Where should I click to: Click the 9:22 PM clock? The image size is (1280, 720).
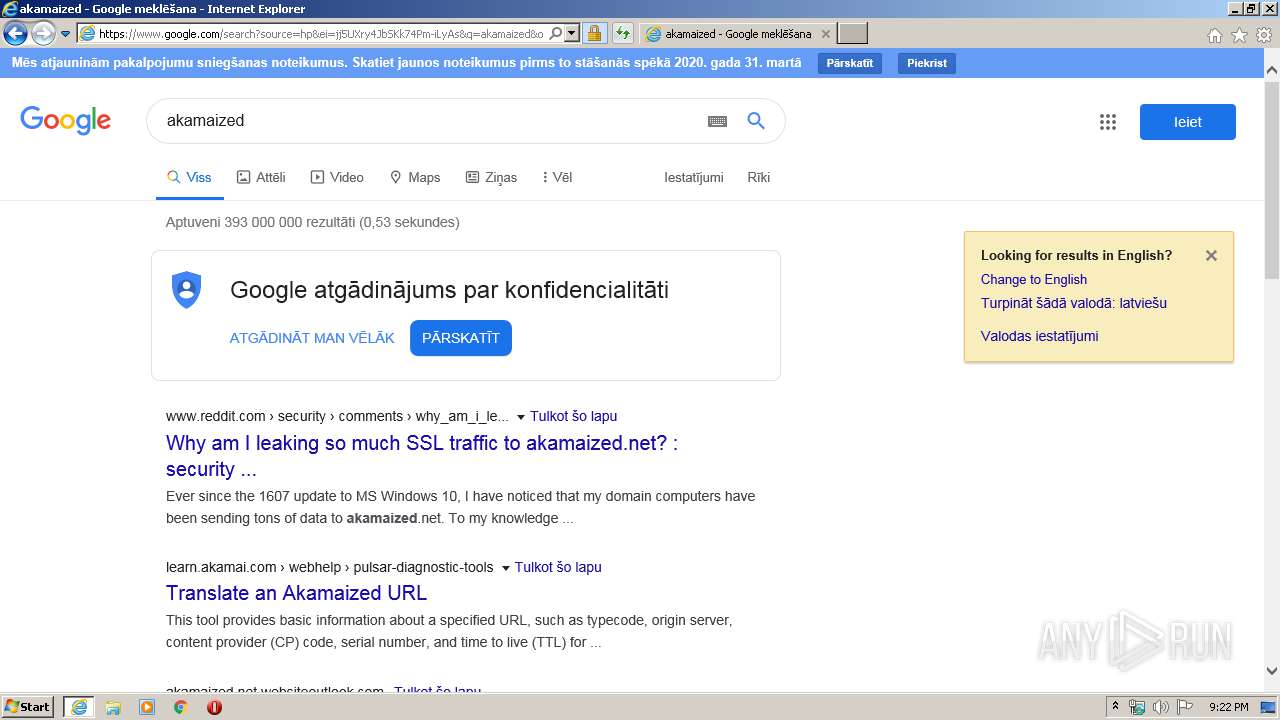[1229, 707]
